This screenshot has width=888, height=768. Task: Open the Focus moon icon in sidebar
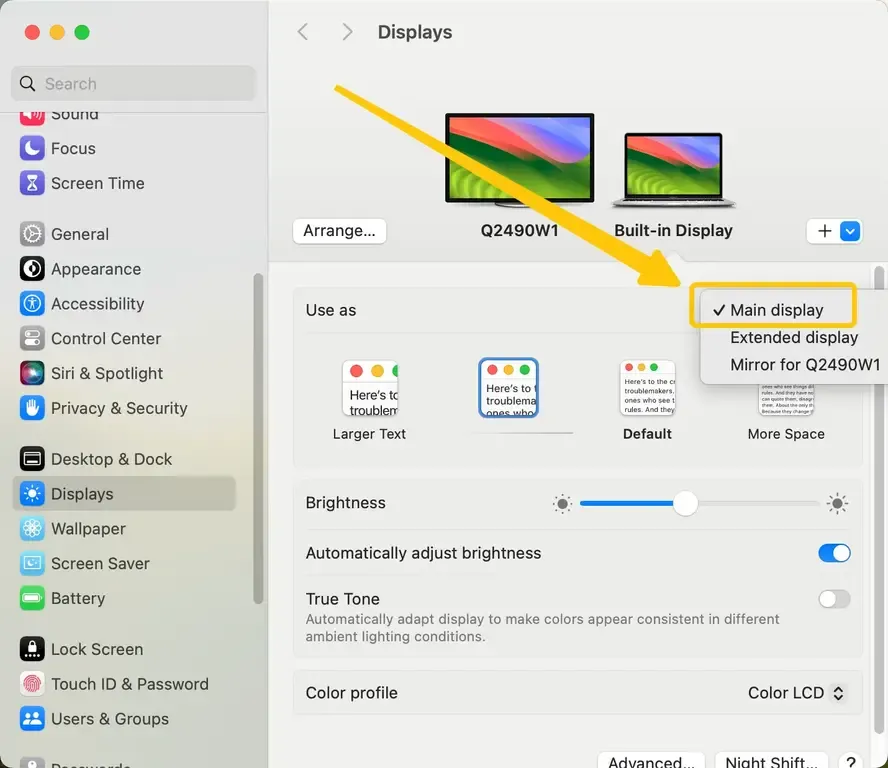(32, 148)
